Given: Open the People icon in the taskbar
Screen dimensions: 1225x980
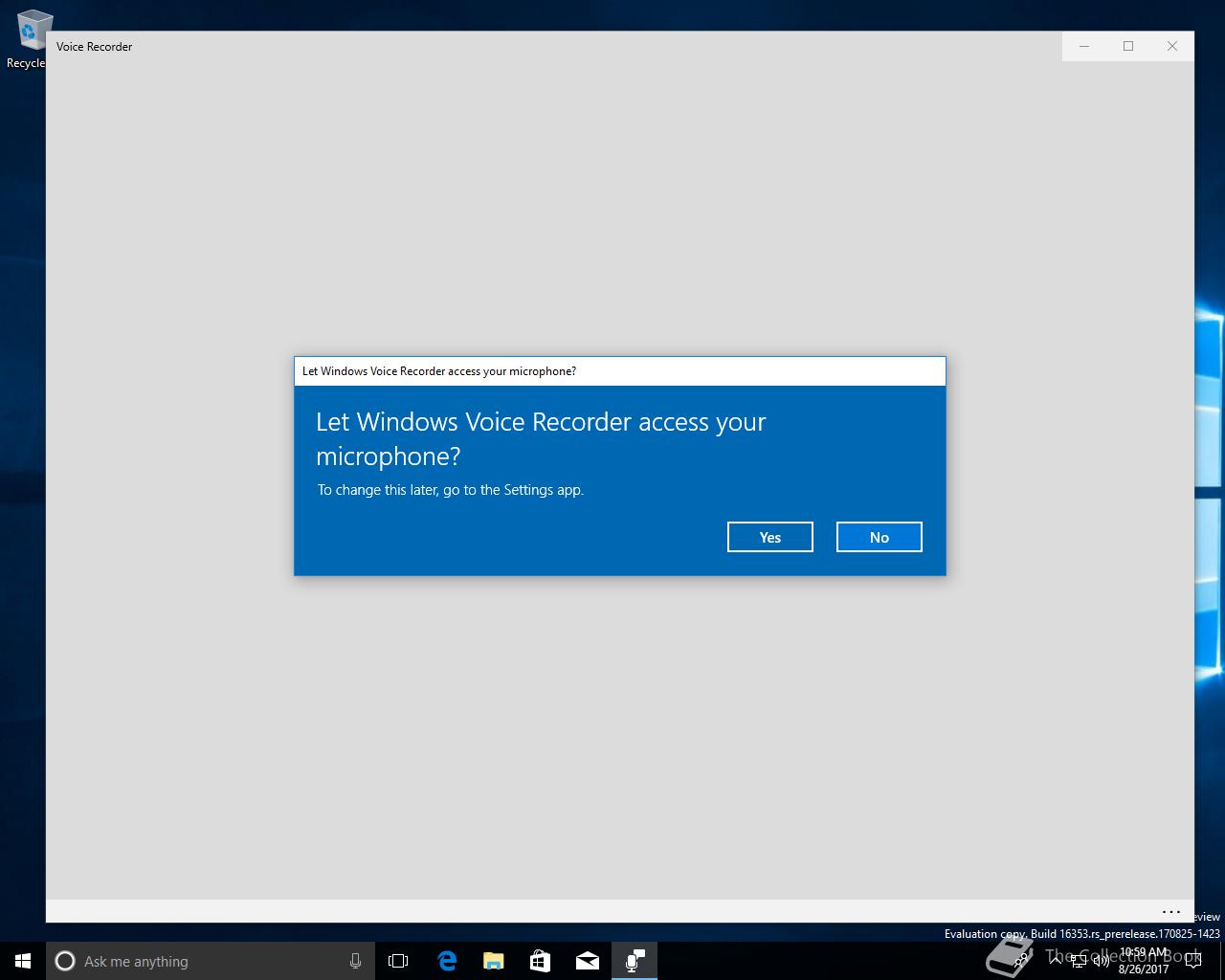Looking at the screenshot, I should pyautogui.click(x=1021, y=961).
